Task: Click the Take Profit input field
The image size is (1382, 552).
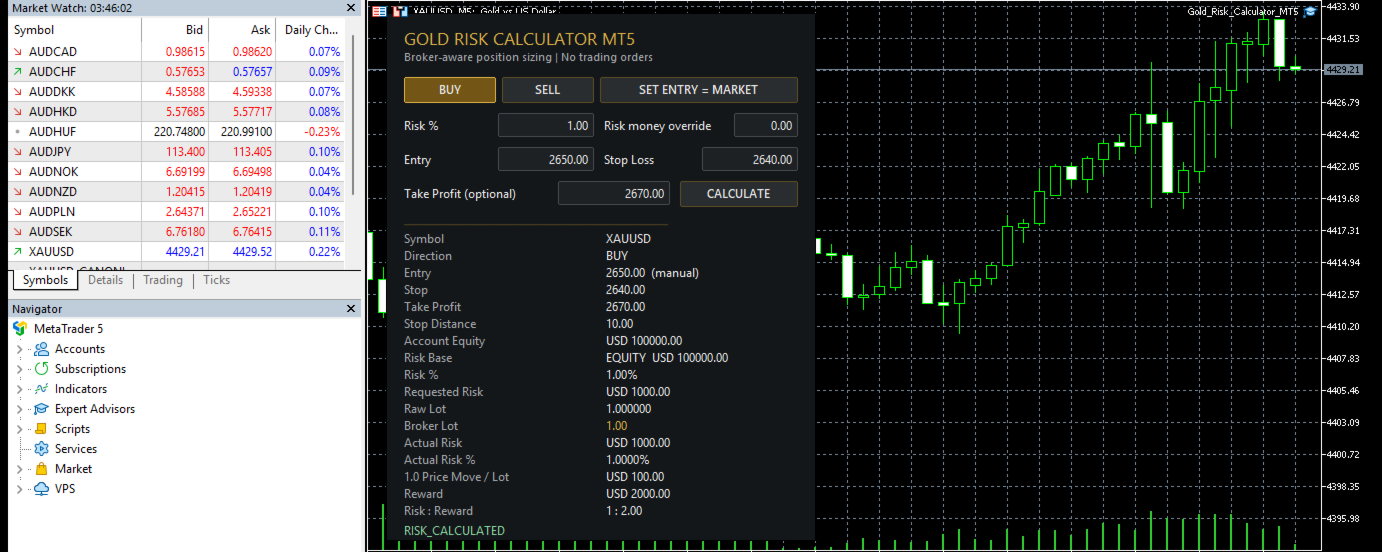Action: pyautogui.click(x=614, y=194)
